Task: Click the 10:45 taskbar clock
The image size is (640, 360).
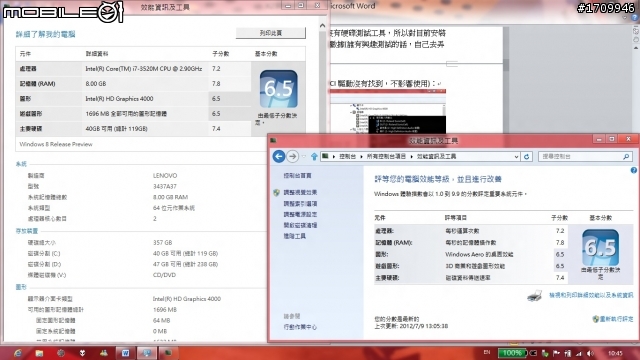Action: [615, 353]
